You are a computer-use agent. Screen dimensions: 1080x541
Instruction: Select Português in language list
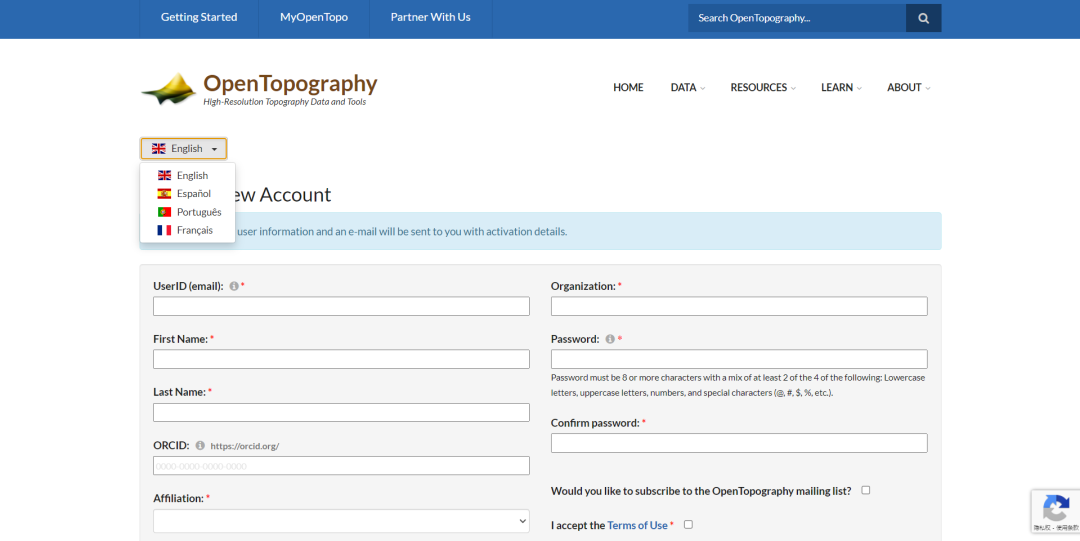tap(187, 212)
